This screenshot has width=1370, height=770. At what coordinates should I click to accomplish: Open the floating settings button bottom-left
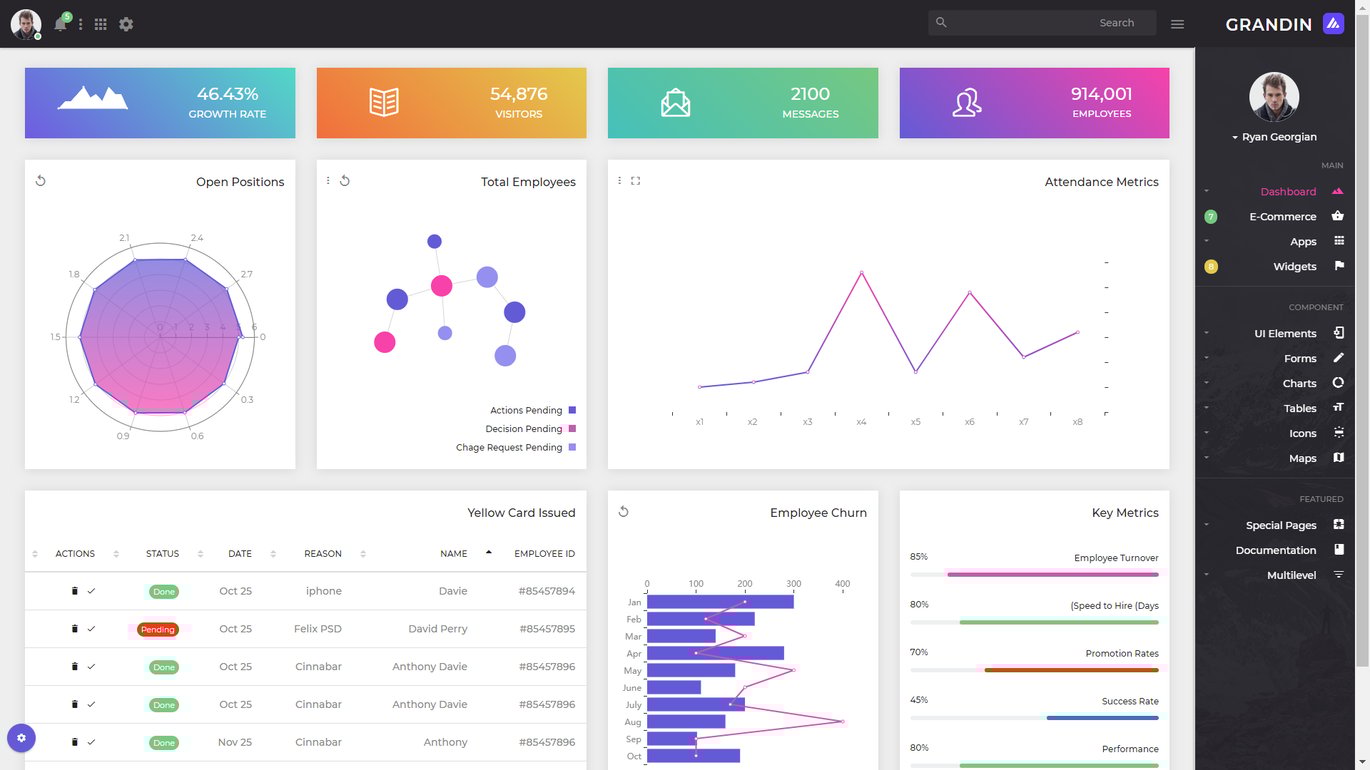pyautogui.click(x=22, y=739)
